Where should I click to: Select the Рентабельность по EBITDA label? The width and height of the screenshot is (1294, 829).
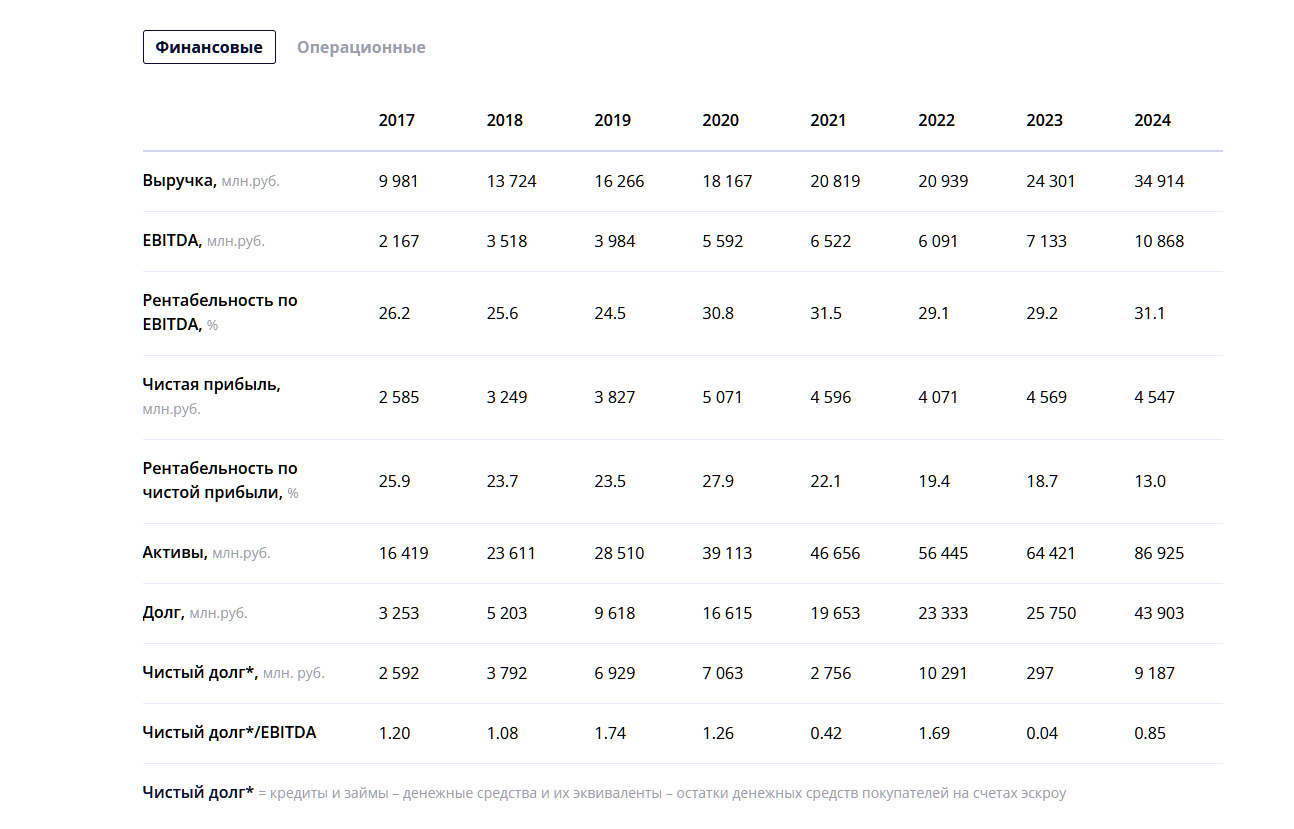[220, 312]
